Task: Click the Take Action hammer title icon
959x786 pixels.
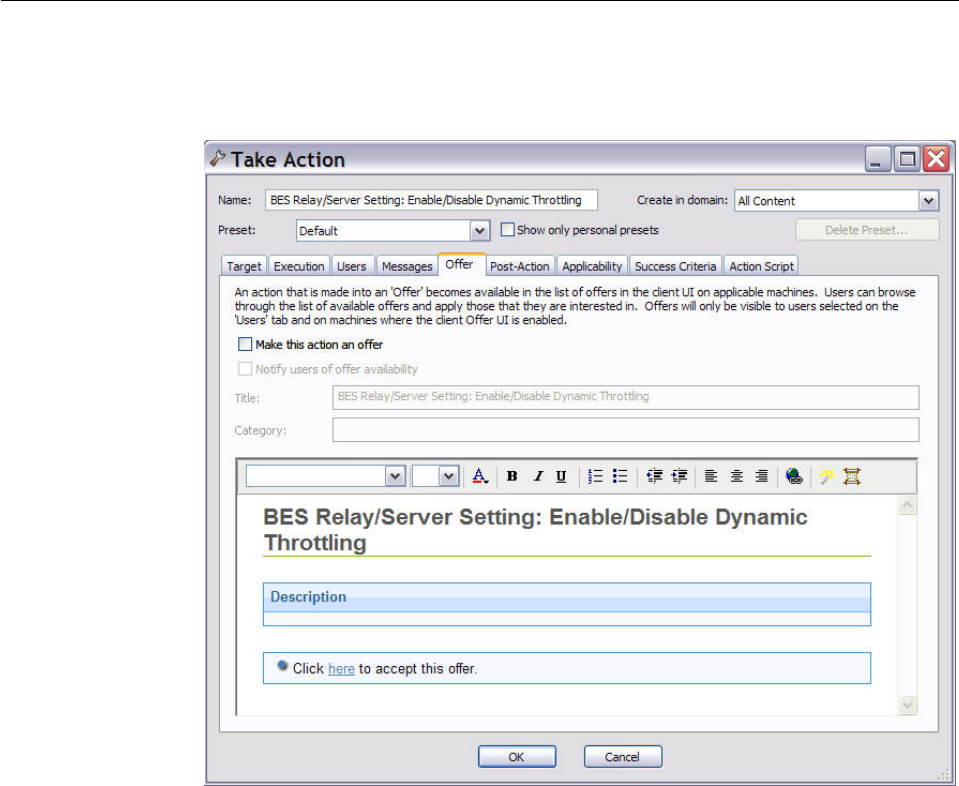Action: click(218, 158)
